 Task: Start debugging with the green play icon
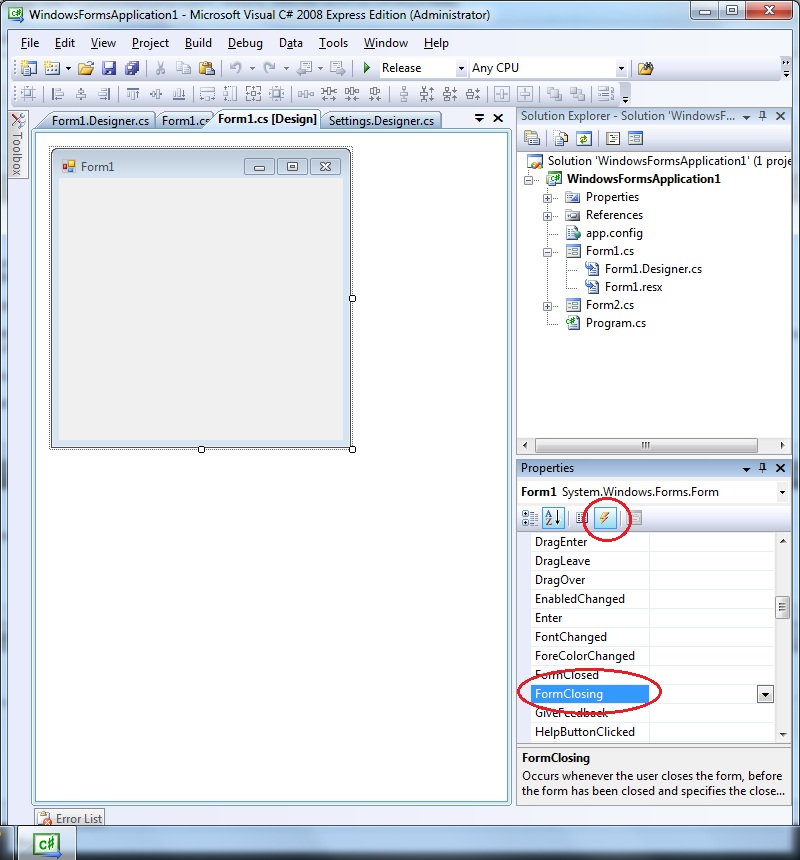(367, 68)
